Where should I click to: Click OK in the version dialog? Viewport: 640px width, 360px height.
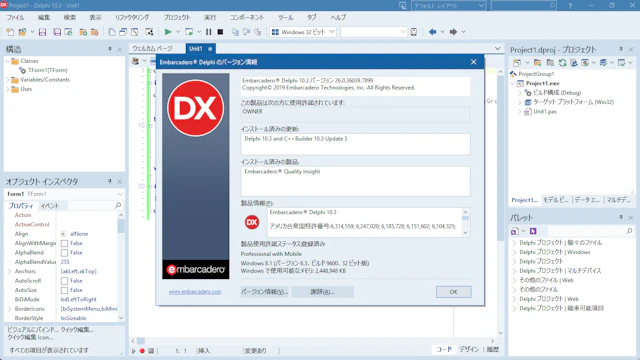[x=453, y=292]
